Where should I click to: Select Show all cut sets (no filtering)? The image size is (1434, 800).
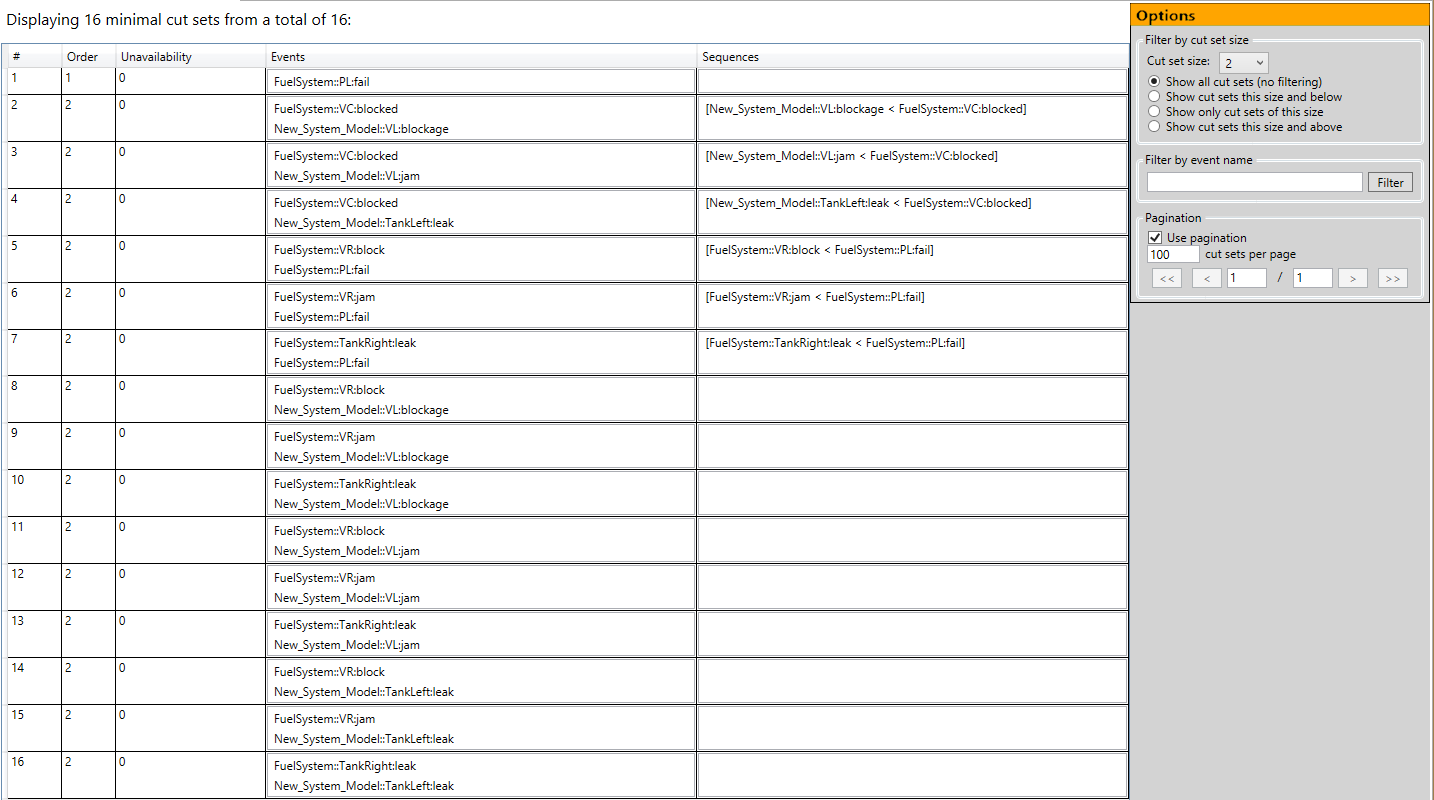pyautogui.click(x=1155, y=82)
